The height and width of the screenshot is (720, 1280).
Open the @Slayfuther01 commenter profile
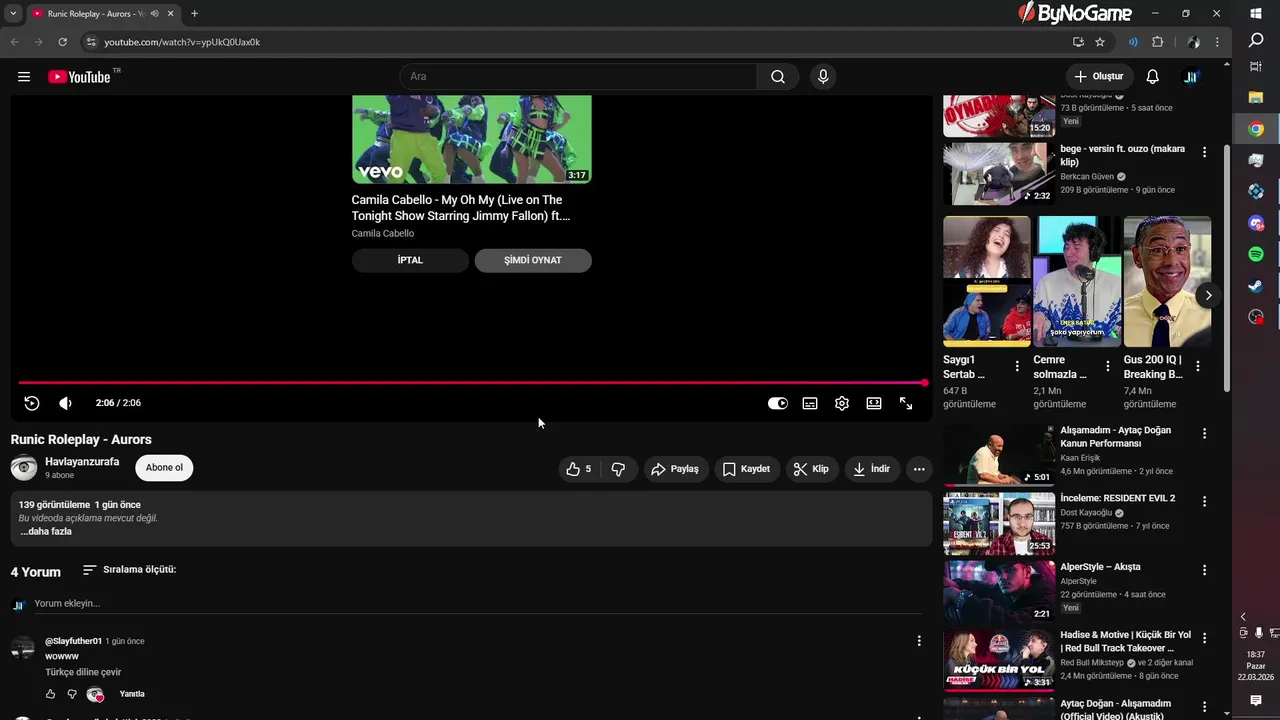(74, 641)
